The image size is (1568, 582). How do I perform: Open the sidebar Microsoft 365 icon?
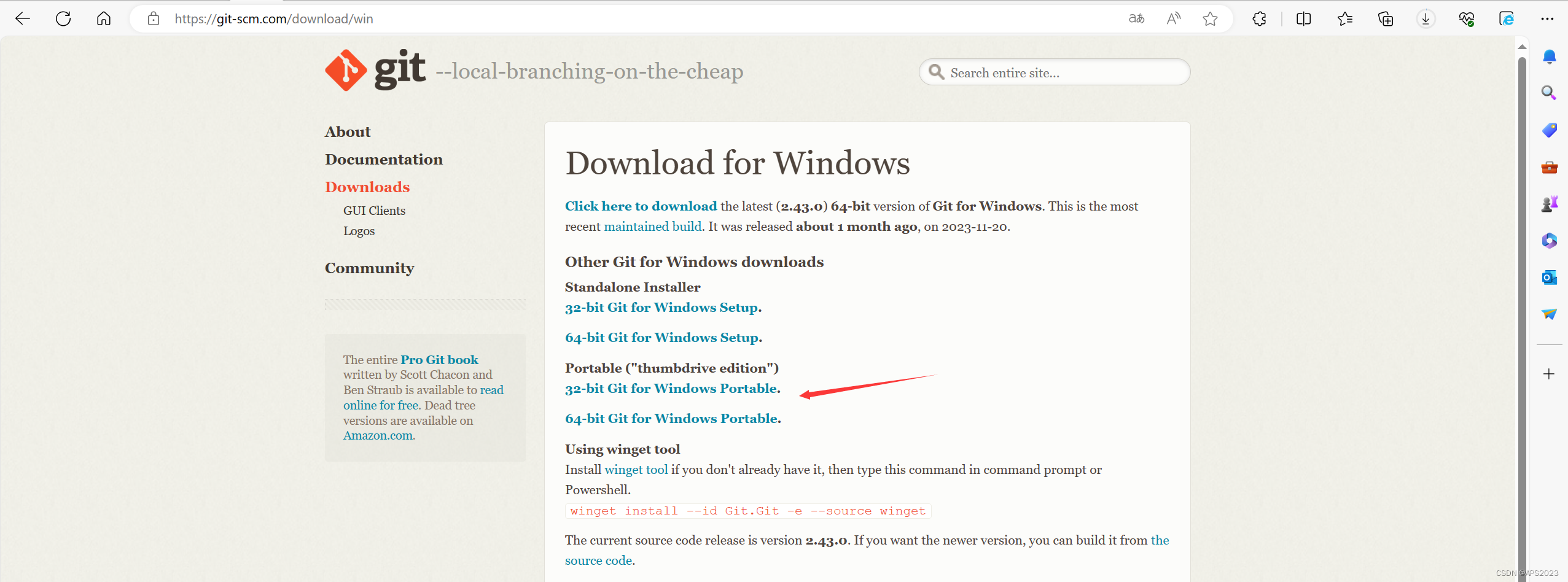(x=1549, y=240)
